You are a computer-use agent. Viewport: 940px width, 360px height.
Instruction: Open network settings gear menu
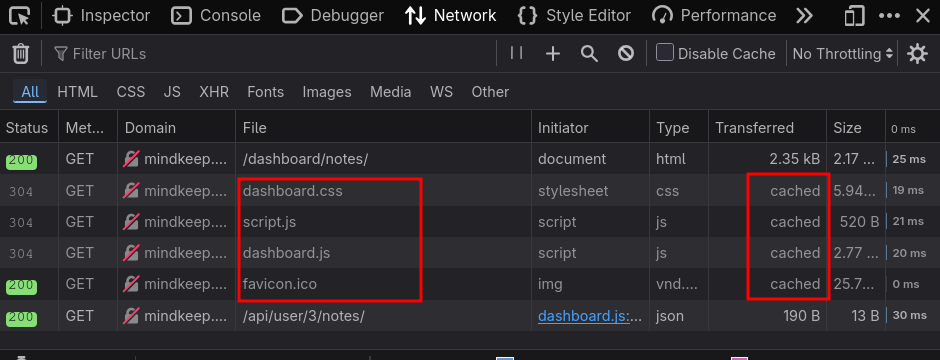pyautogui.click(x=917, y=54)
